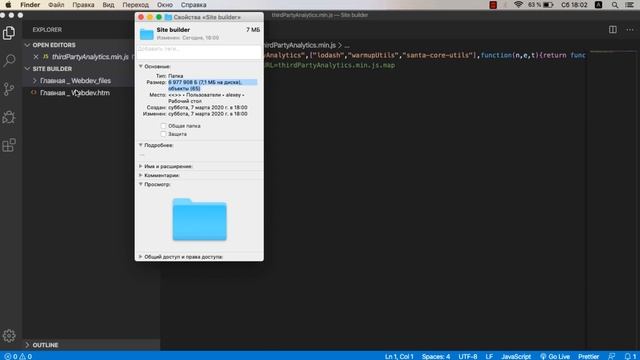Open the Finder menu

[30, 5]
